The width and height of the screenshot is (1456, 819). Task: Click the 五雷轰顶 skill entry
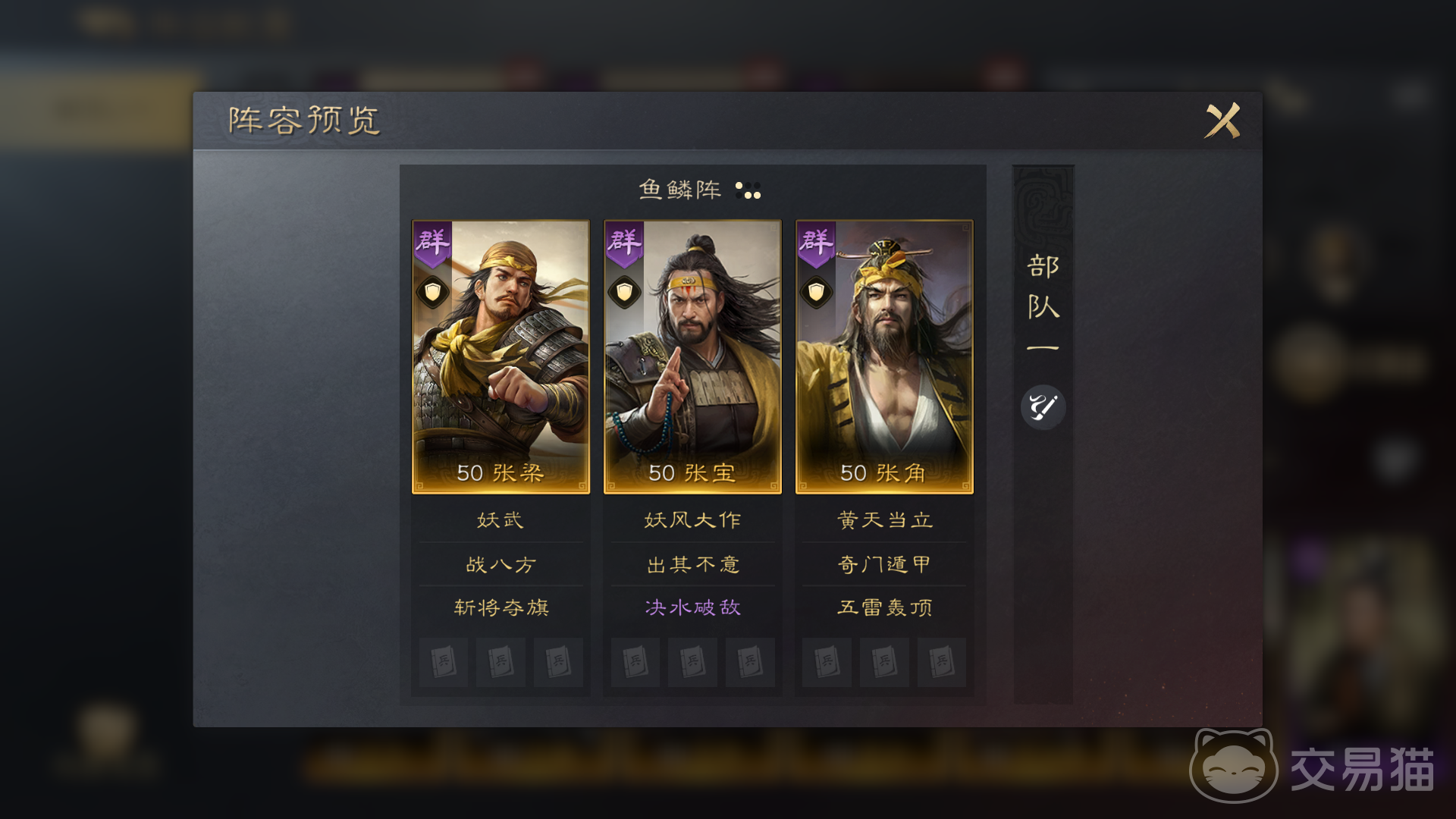[884, 607]
